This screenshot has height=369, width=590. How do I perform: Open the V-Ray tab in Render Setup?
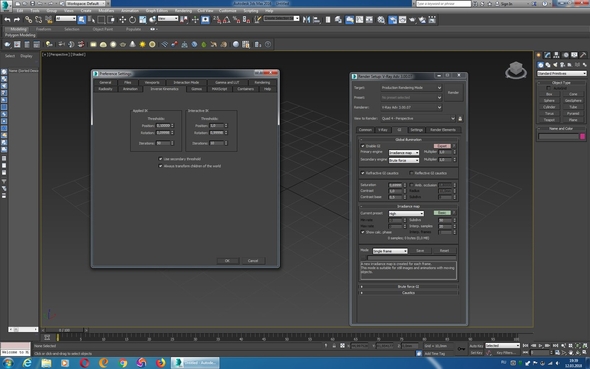pos(383,130)
